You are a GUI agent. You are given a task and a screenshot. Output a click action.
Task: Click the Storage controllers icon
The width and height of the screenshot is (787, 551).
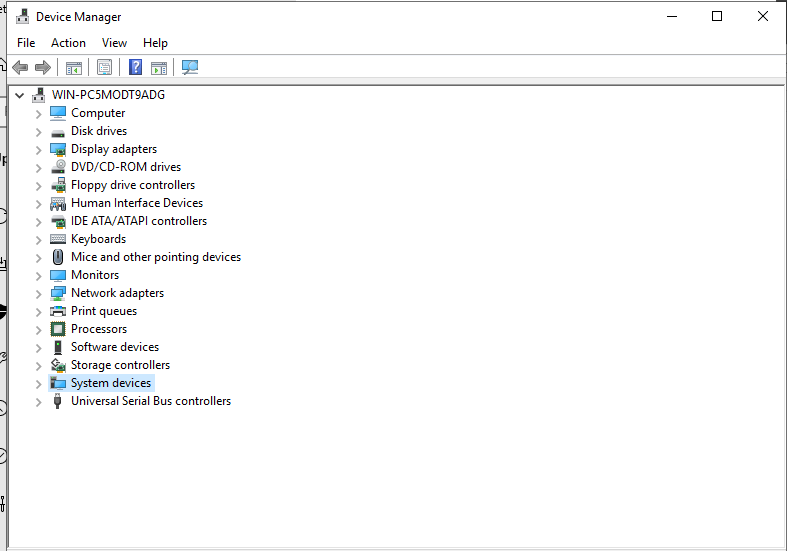pyautogui.click(x=58, y=365)
